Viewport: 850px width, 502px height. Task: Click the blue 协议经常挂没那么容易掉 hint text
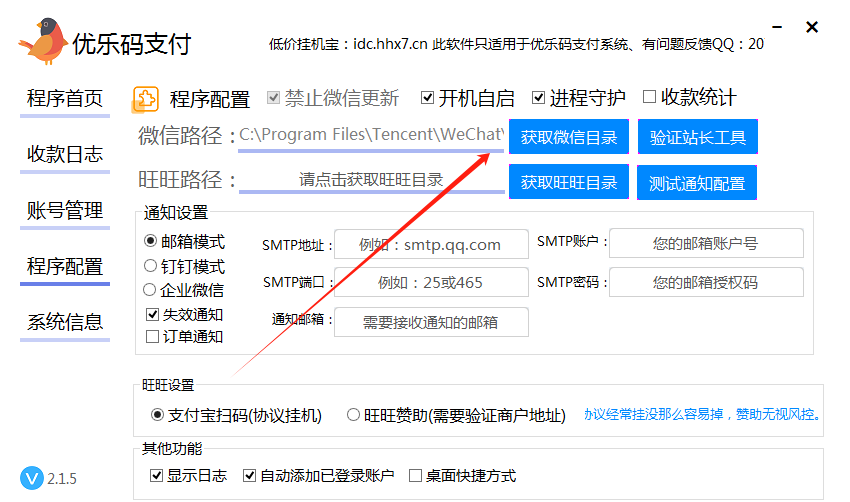703,415
